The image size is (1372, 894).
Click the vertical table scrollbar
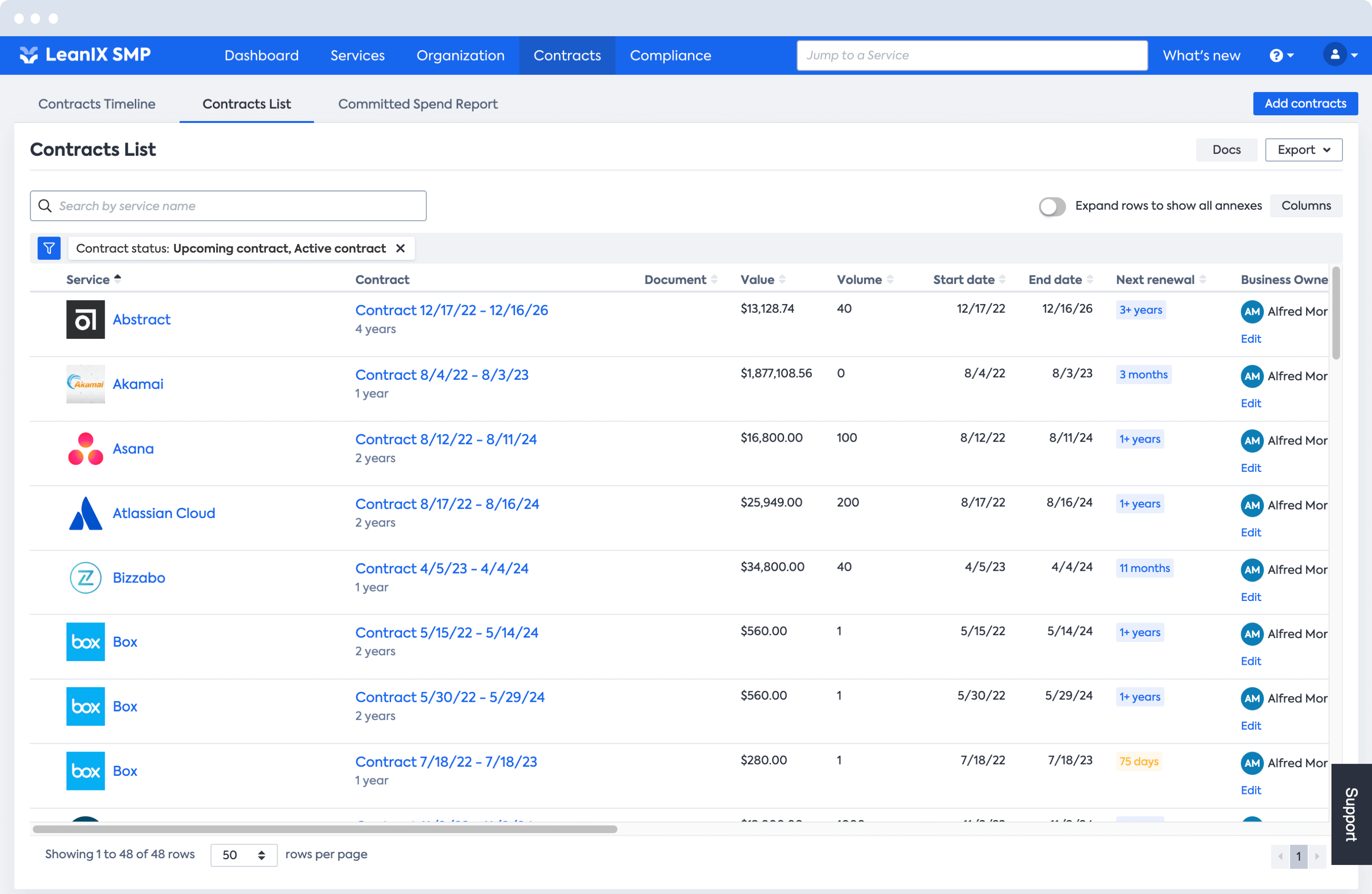tap(1336, 313)
